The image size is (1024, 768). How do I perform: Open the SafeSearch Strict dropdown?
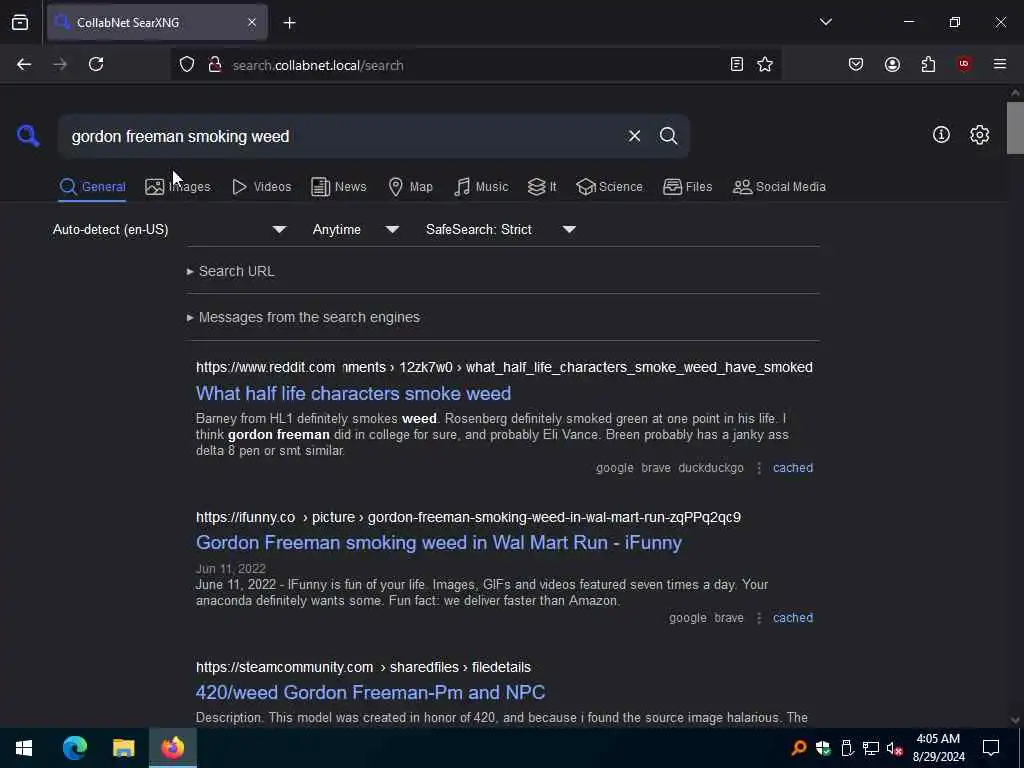501,230
